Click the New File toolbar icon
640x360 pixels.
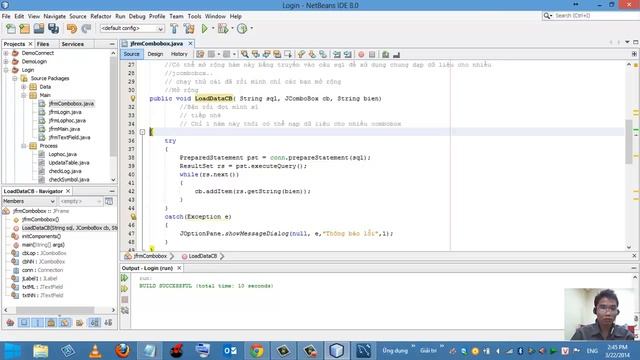point(11,29)
